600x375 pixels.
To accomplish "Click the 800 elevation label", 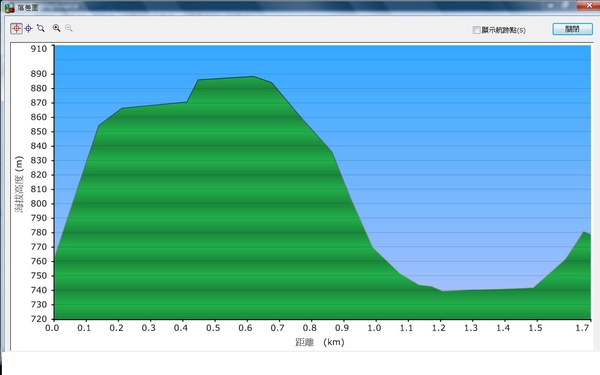I will (x=39, y=204).
